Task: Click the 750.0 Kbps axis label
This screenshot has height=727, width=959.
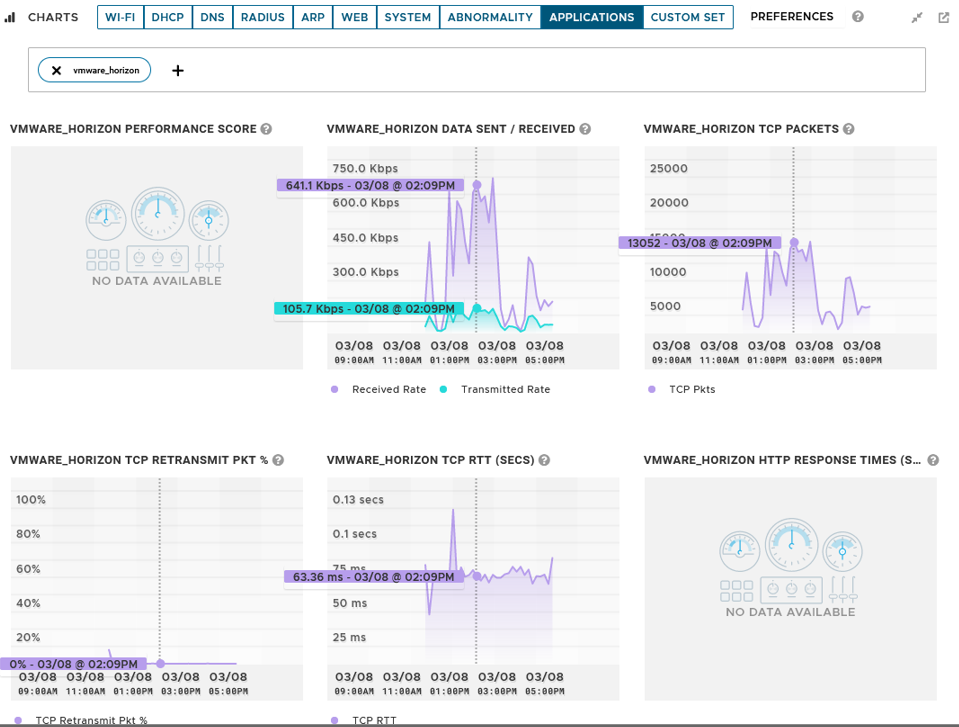Action: pos(365,168)
